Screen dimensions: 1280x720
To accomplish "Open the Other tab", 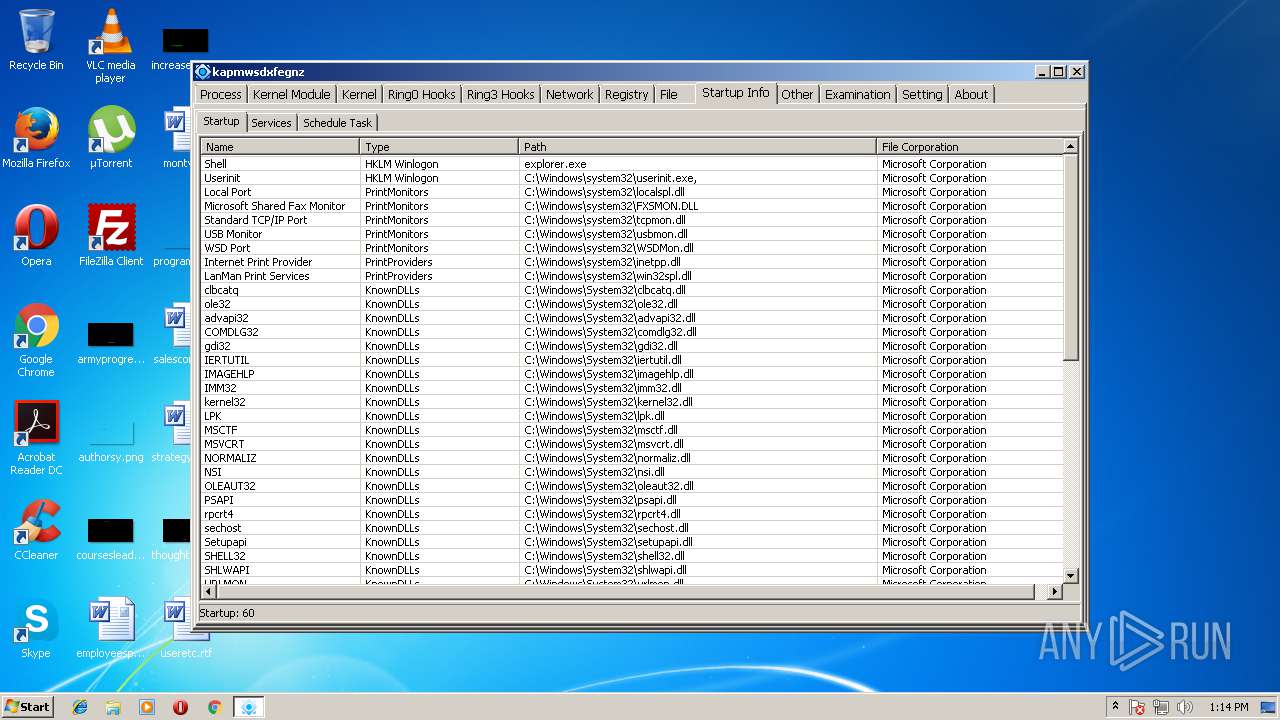I will coord(797,94).
